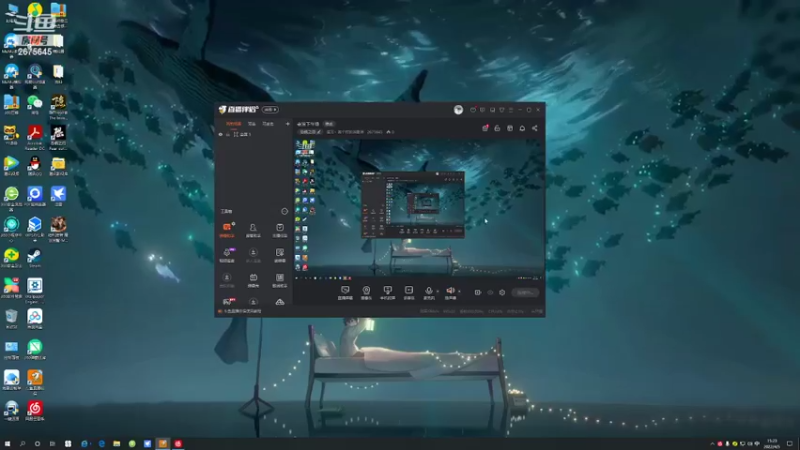
Task: Share the stream via the share icon
Action: pos(535,128)
